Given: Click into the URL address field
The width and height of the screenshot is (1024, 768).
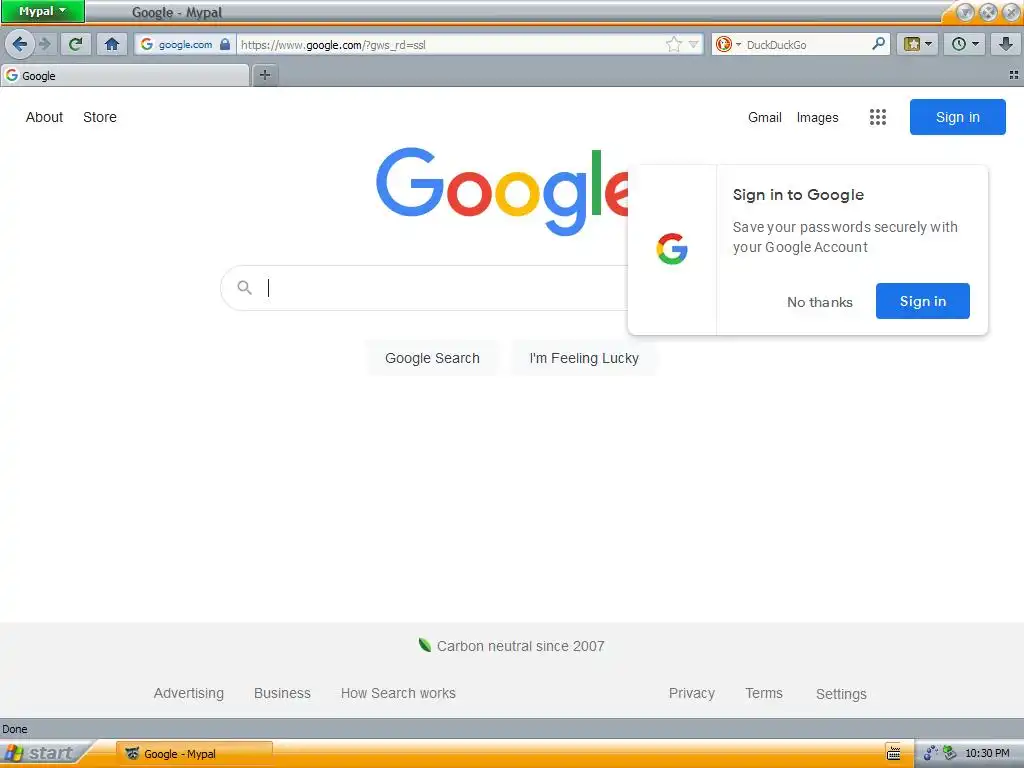Looking at the screenshot, I should click(x=451, y=44).
